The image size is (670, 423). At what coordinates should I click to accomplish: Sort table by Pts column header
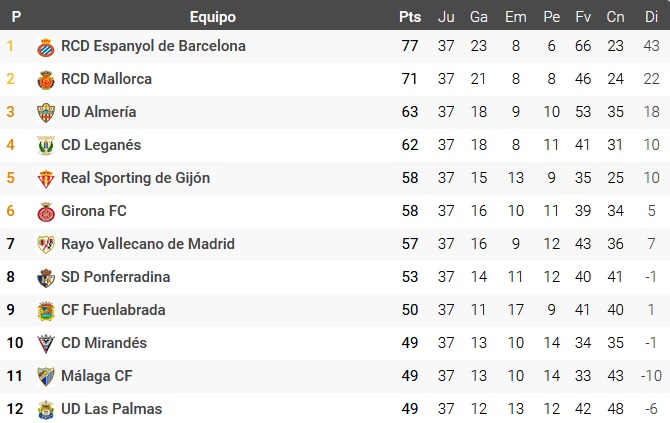click(x=409, y=17)
